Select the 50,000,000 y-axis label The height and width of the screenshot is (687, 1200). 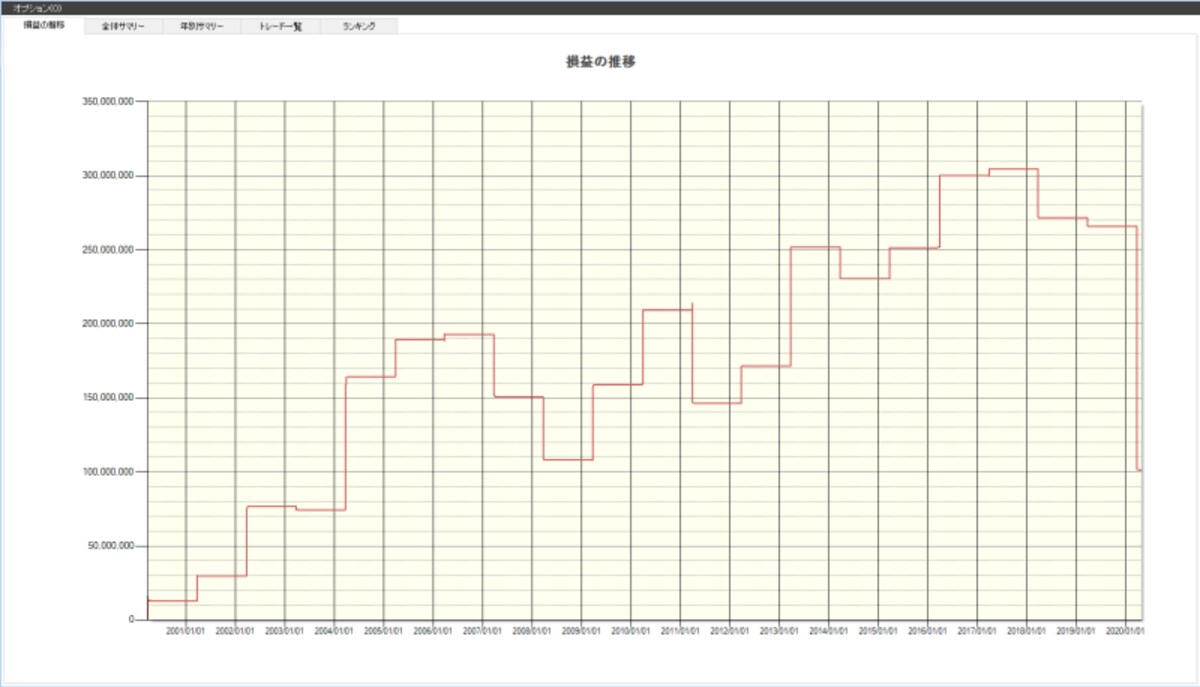click(112, 546)
